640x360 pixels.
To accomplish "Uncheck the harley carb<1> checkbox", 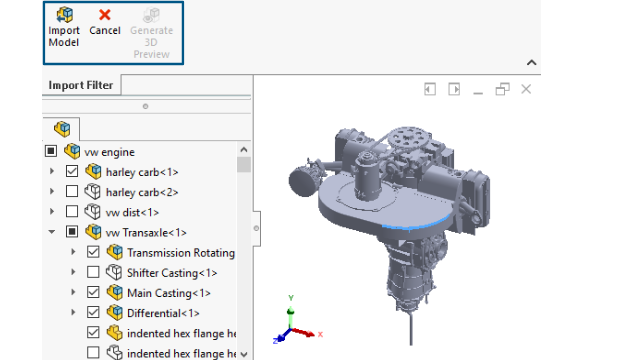I will tap(72, 171).
